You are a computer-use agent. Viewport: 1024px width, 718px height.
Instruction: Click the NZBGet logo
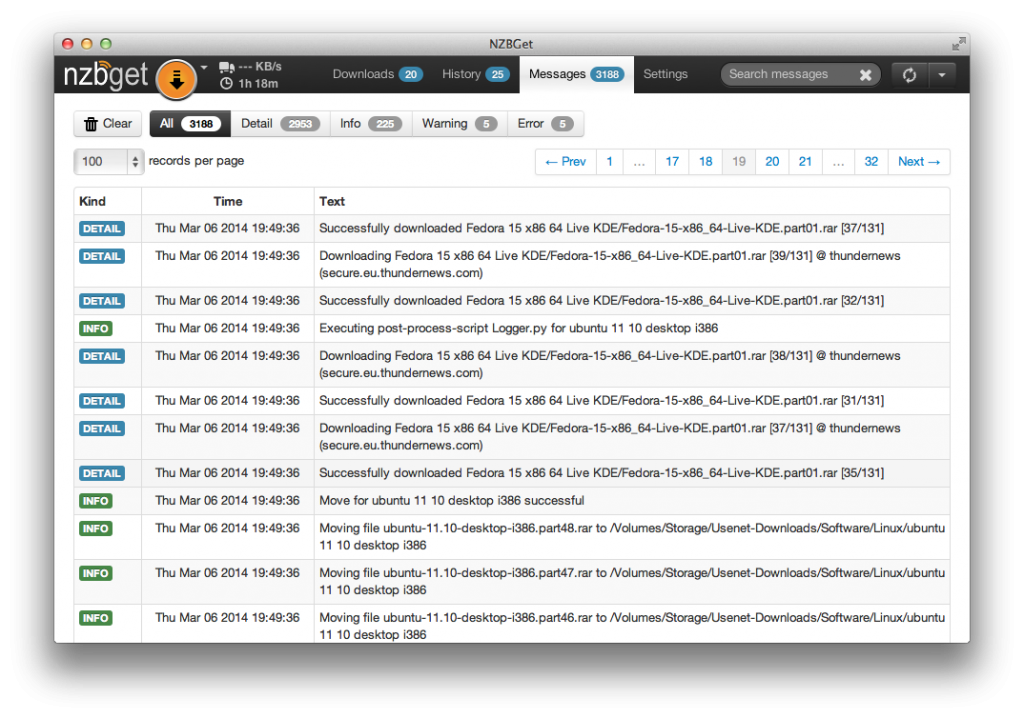click(103, 74)
